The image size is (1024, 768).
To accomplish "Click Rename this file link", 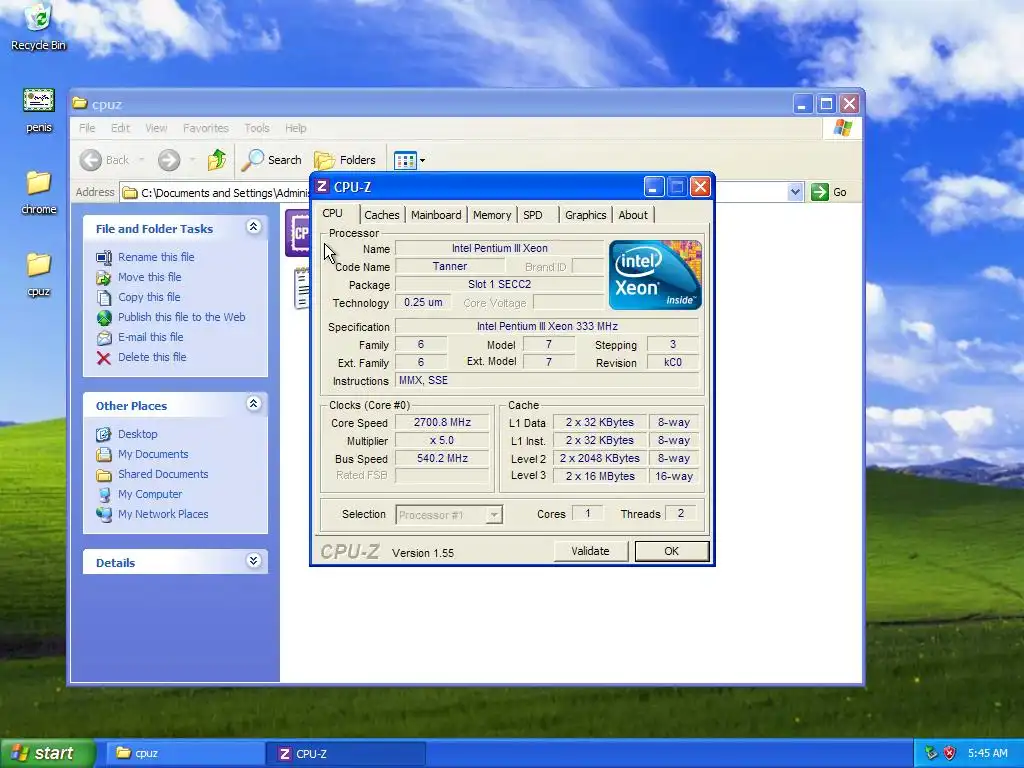I will coord(156,257).
